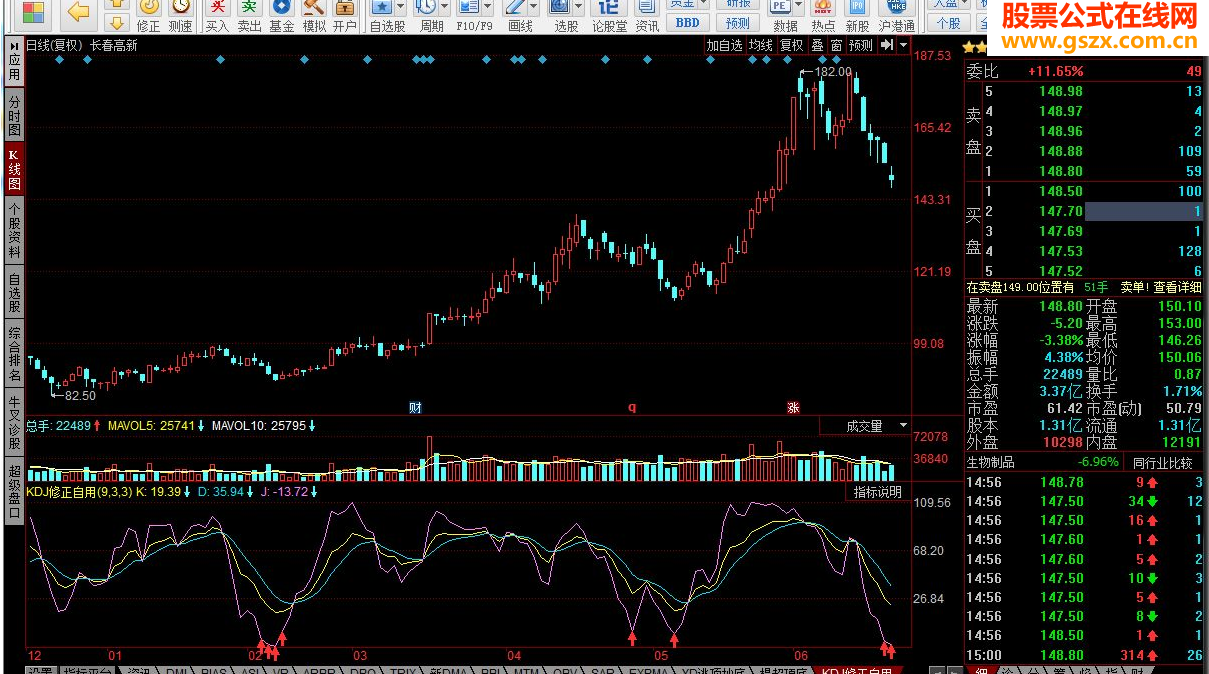
Task: Click the 涨 marker on the timeline
Action: 793,408
